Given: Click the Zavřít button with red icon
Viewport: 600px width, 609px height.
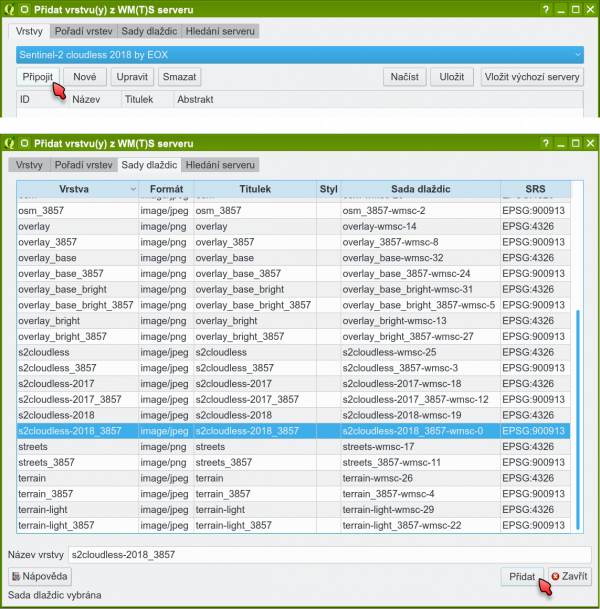Looking at the screenshot, I should [570, 577].
